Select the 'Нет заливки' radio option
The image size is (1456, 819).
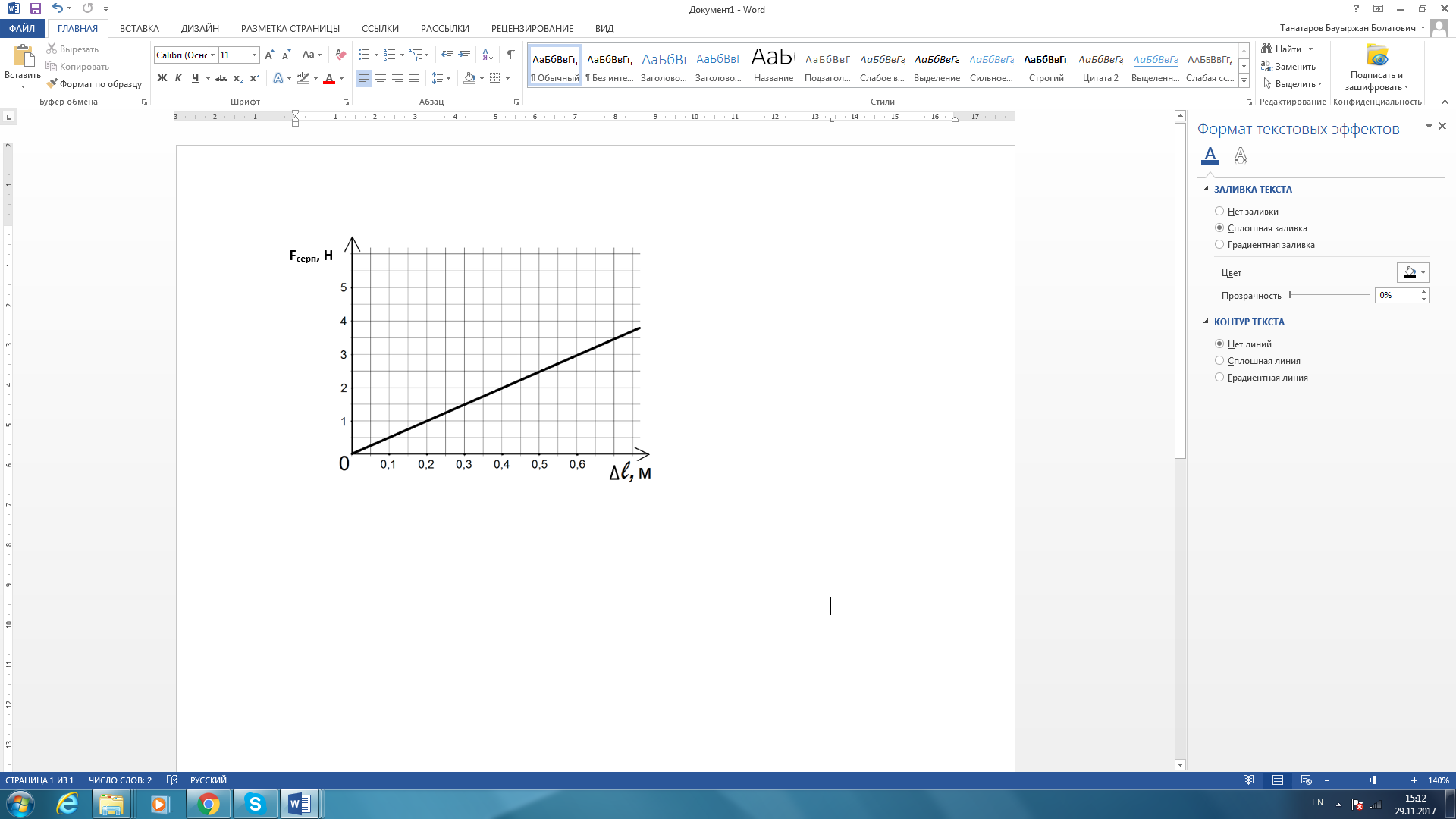(1219, 212)
